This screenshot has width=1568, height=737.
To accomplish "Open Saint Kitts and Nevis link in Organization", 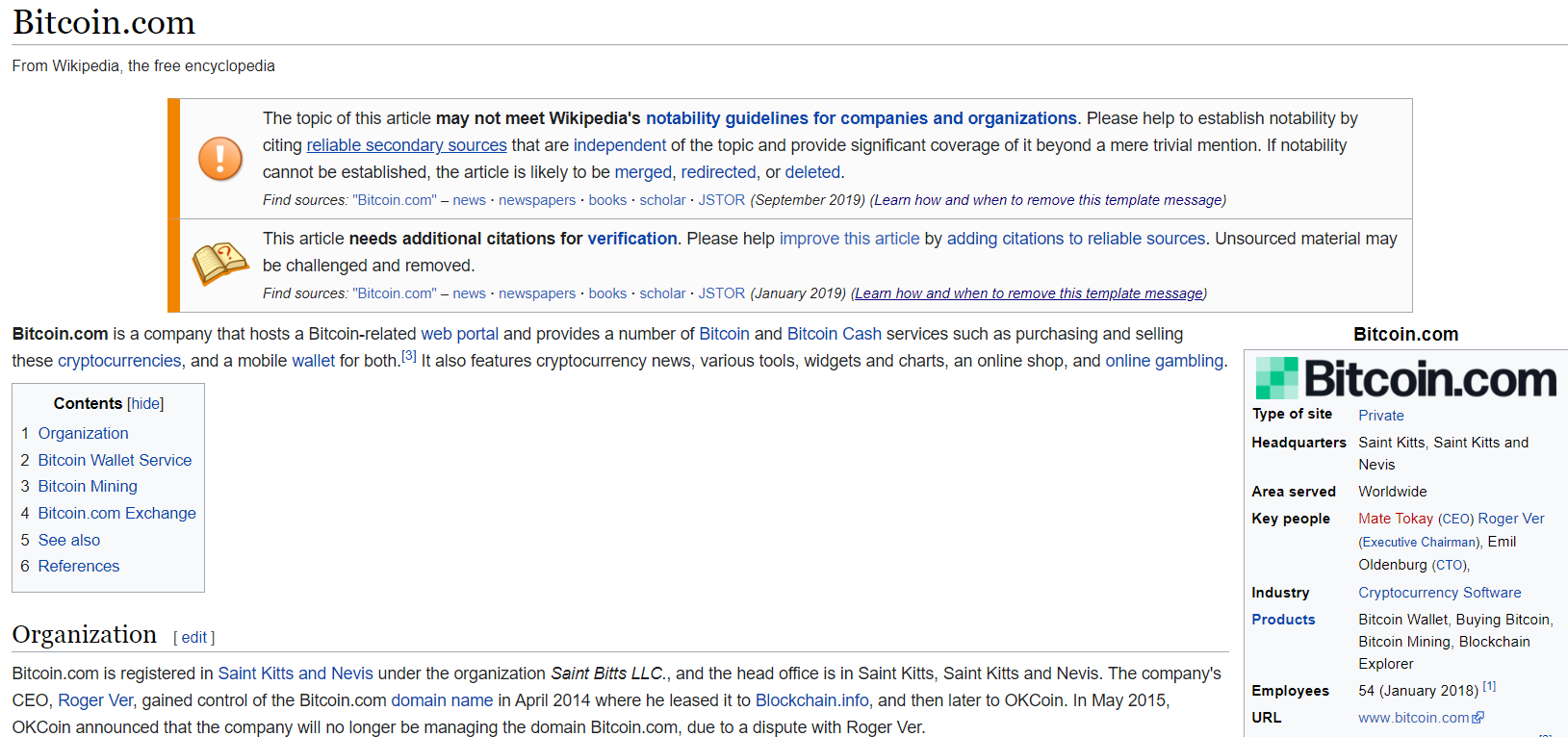I will (295, 673).
